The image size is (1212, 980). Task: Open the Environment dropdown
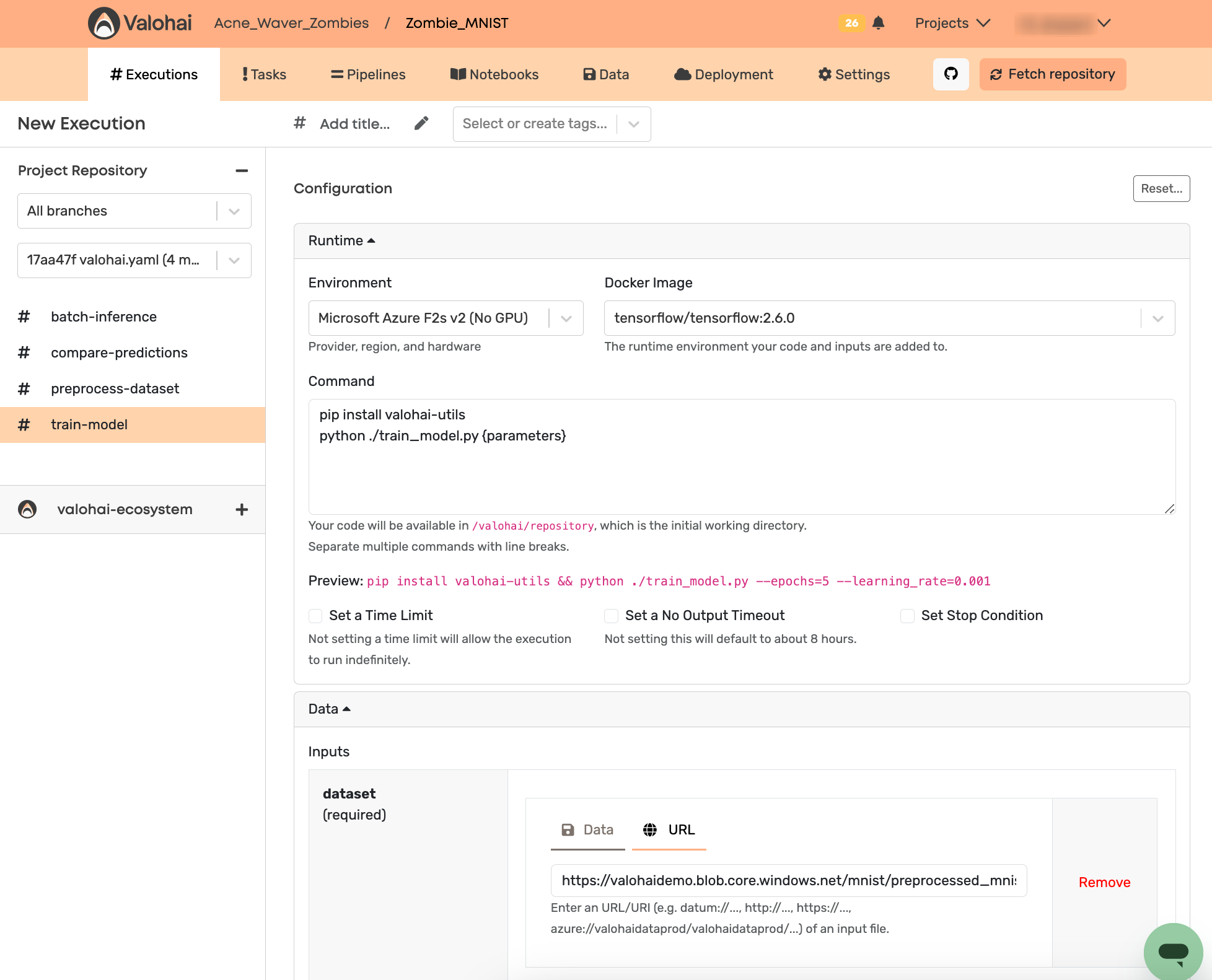(446, 318)
